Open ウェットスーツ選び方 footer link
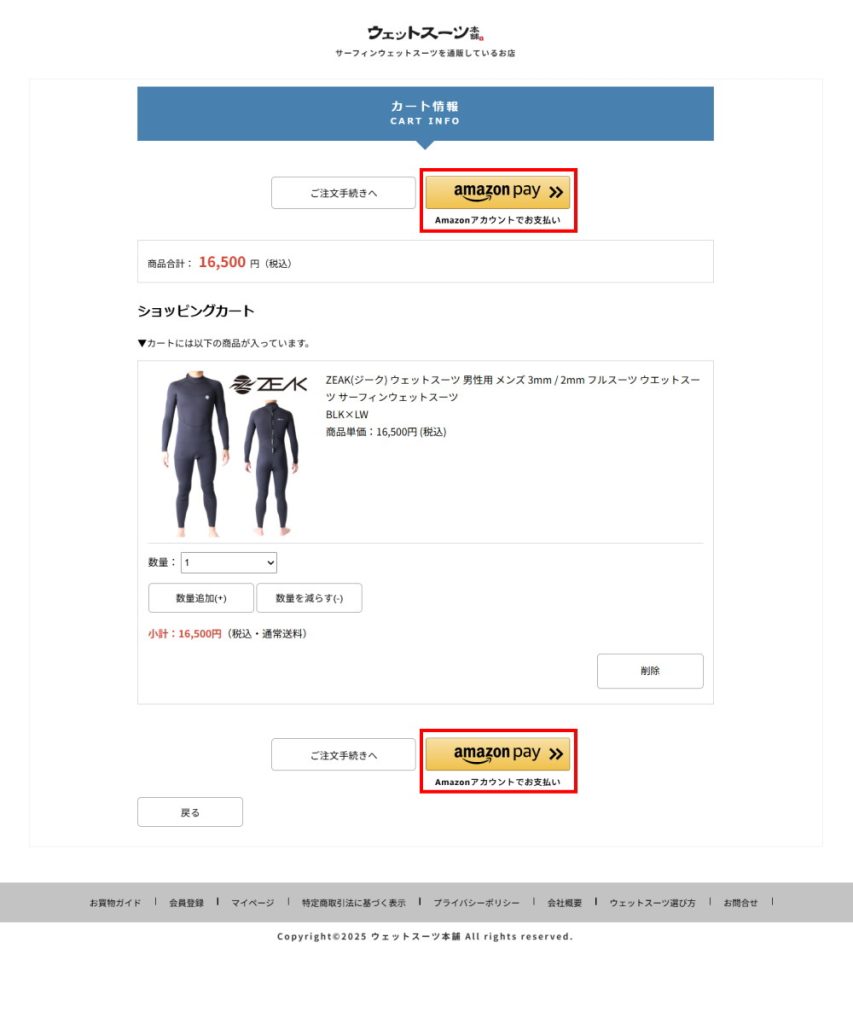The image size is (853, 1024). pos(652,903)
